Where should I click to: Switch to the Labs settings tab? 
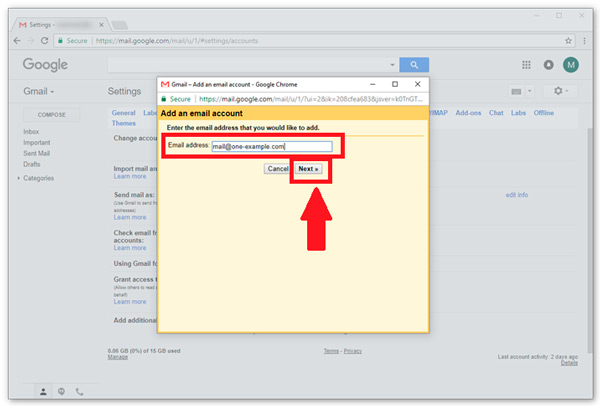[518, 113]
